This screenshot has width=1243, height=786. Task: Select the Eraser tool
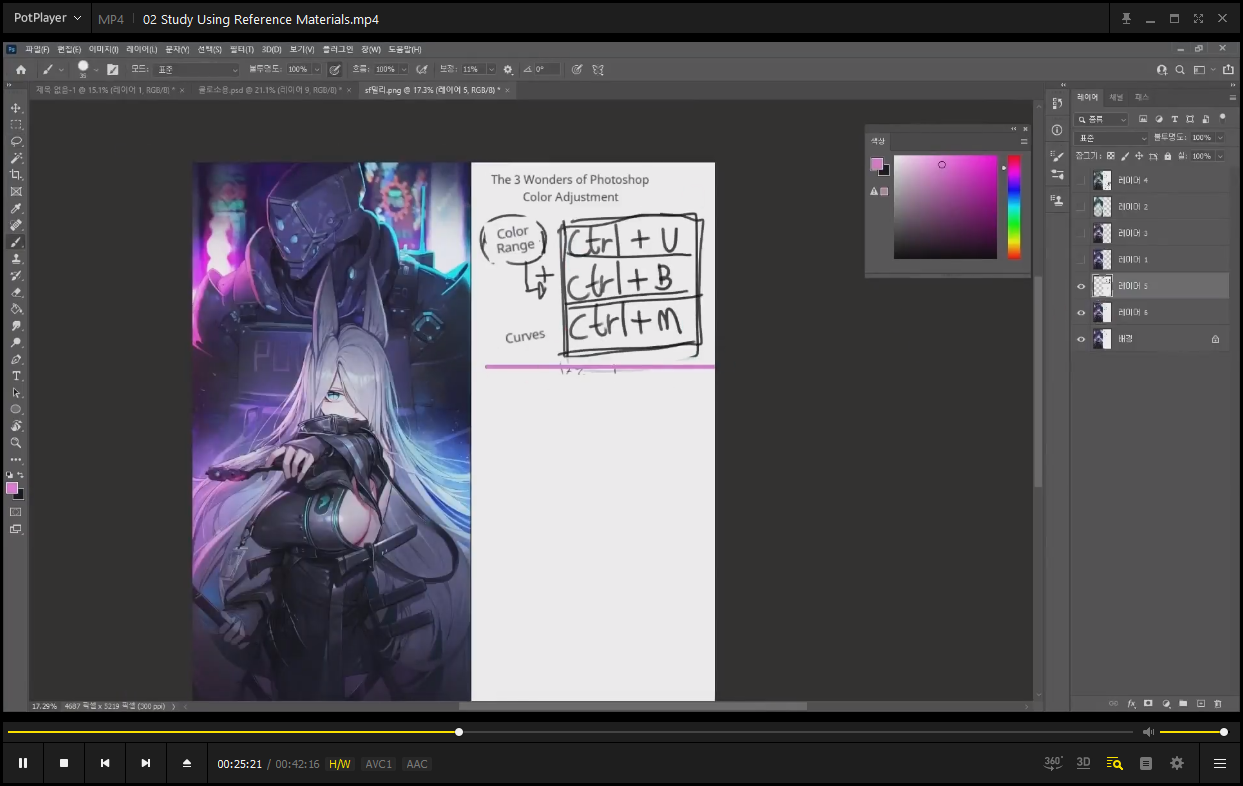click(x=16, y=292)
